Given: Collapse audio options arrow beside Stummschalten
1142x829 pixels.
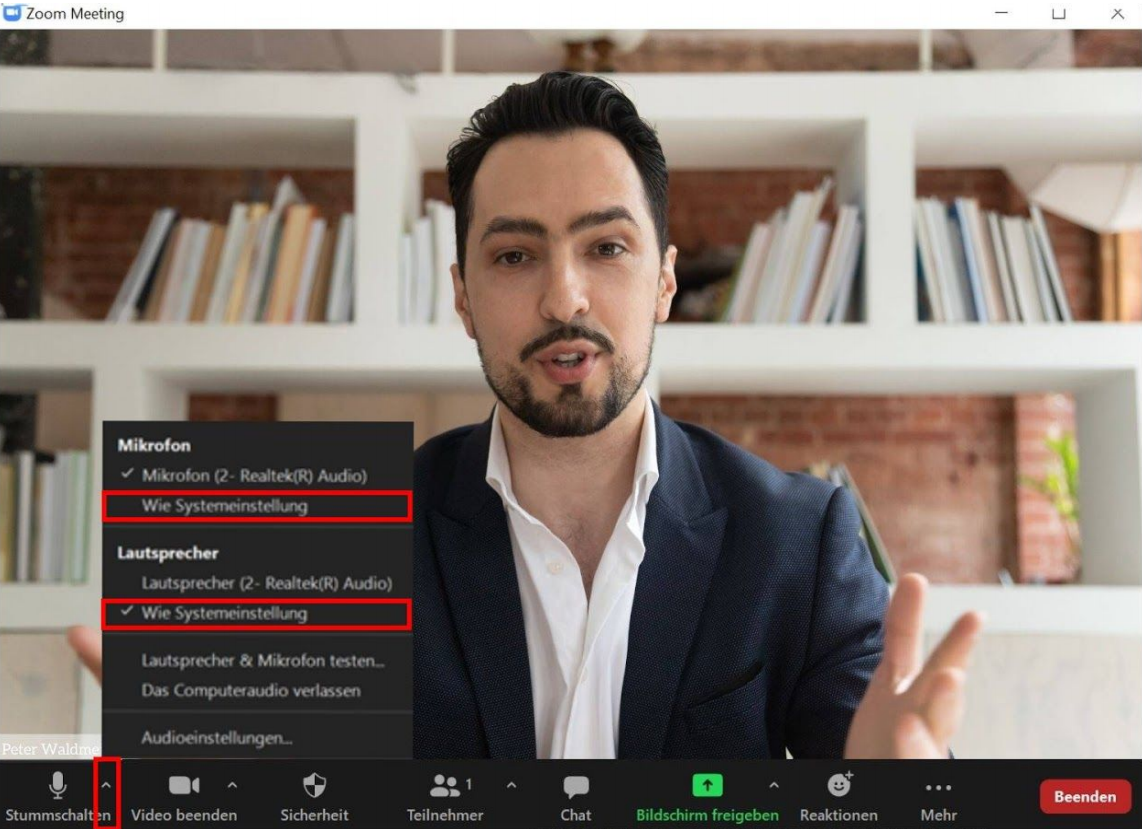Looking at the screenshot, I should (x=107, y=786).
